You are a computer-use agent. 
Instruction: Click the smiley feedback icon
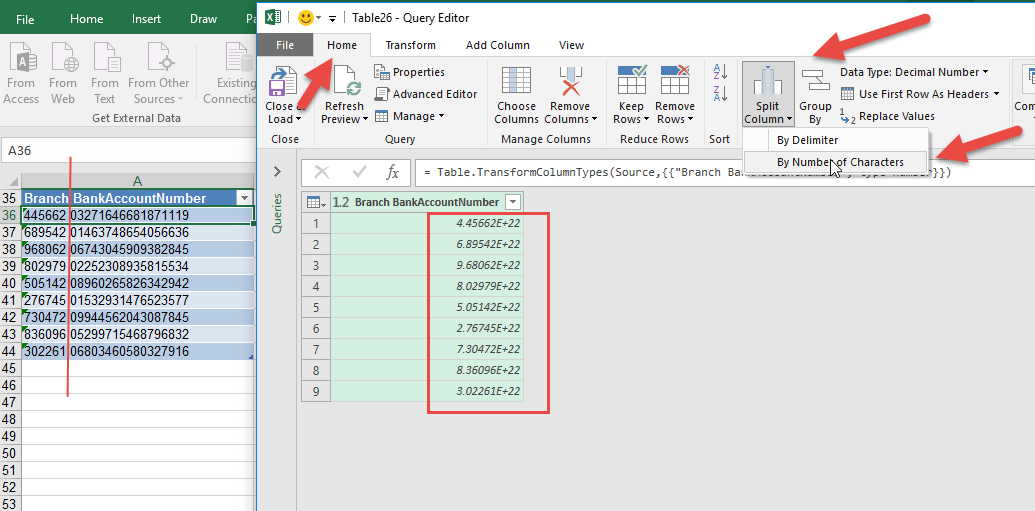tap(306, 18)
